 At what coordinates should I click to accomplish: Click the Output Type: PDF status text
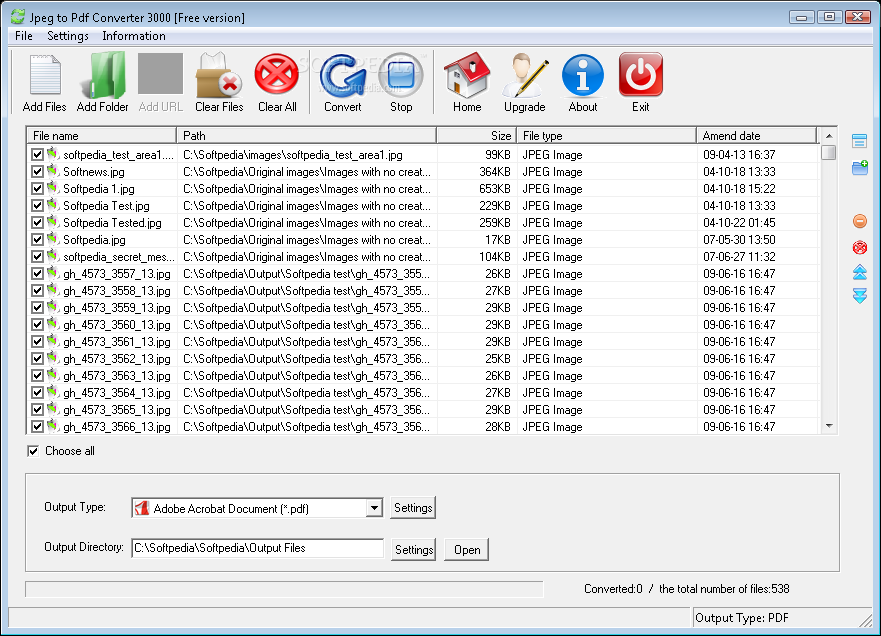click(x=742, y=618)
